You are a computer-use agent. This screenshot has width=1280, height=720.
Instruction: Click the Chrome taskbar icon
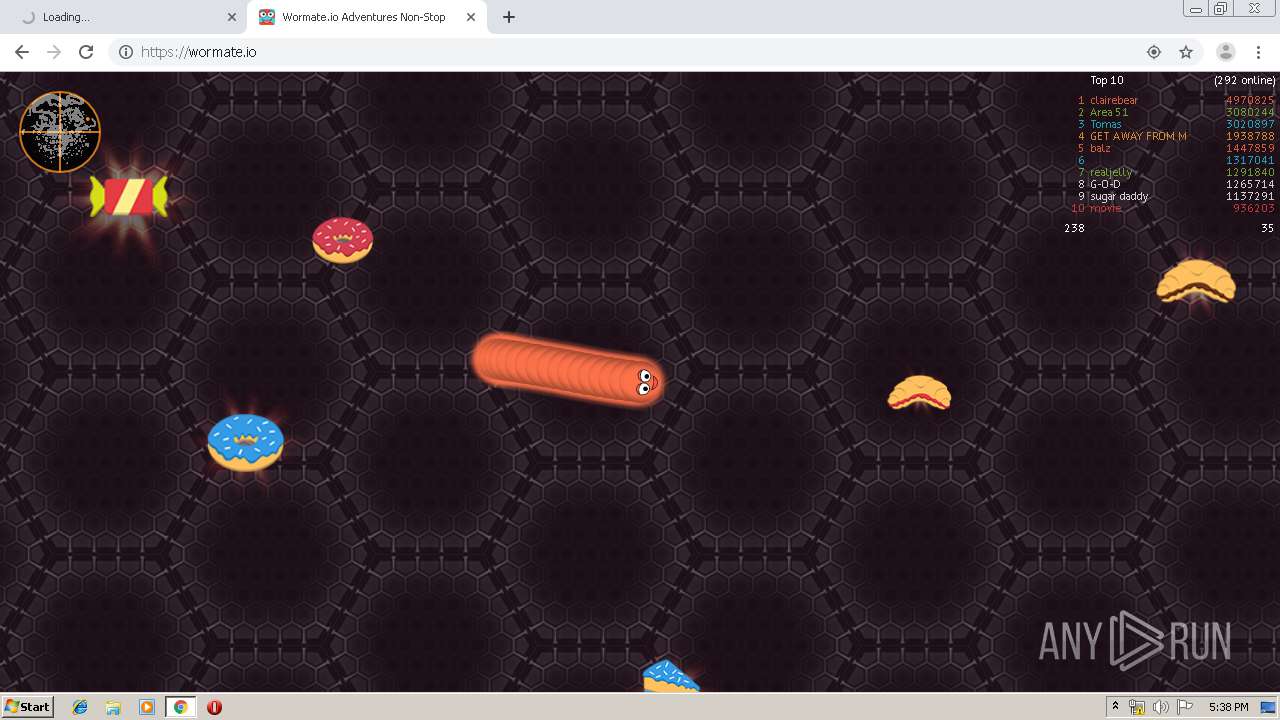click(x=180, y=707)
